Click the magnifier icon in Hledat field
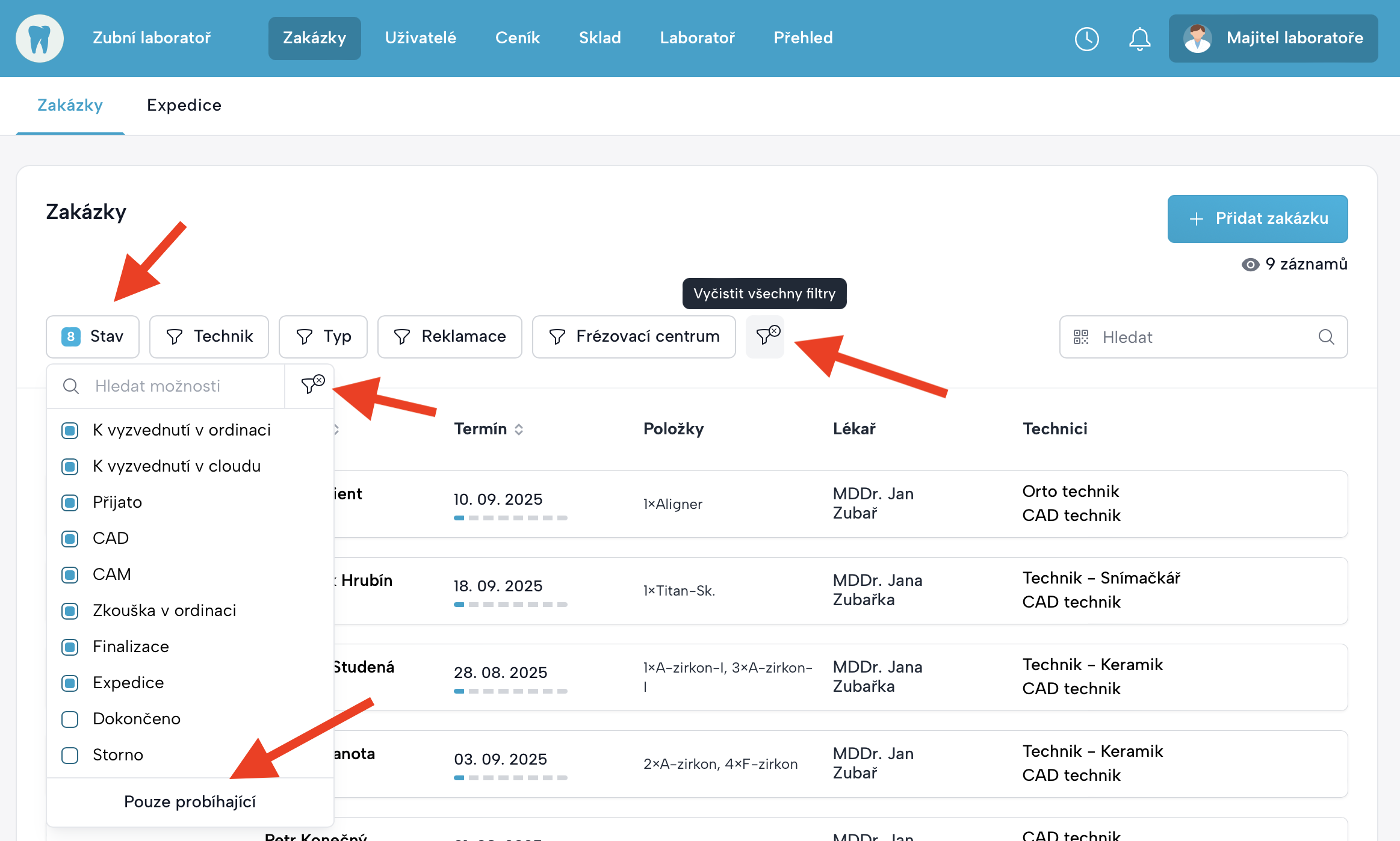Viewport: 1400px width, 841px height. [x=1326, y=337]
